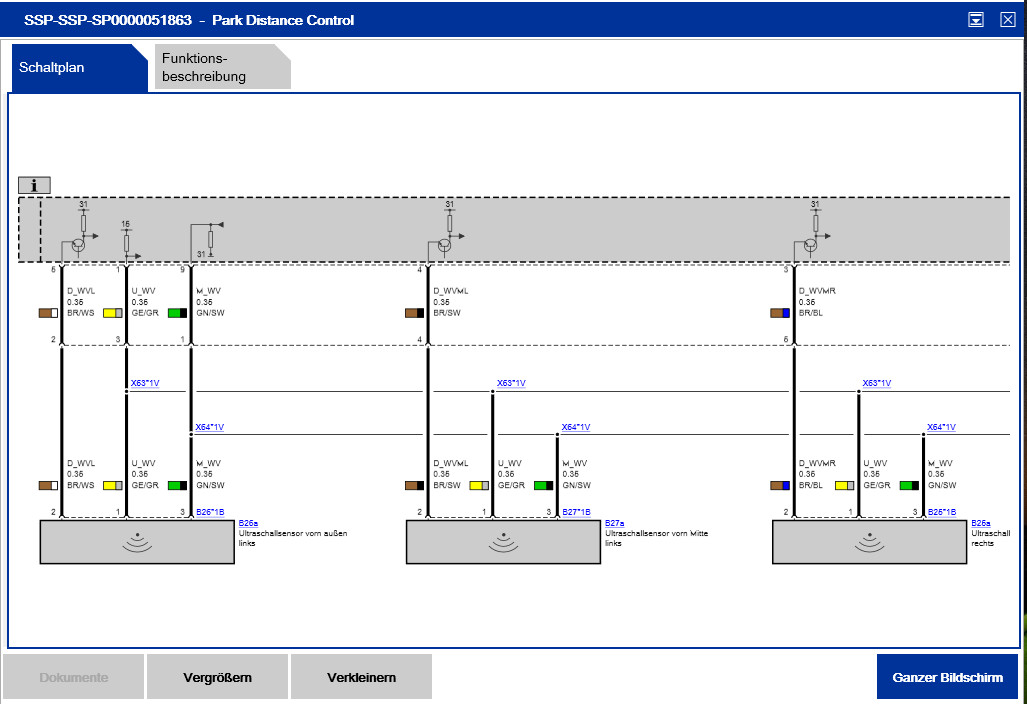Viewport: 1027px width, 704px height.
Task: Select the B26a left outer ultrasonic sensor block
Action: [x=136, y=541]
